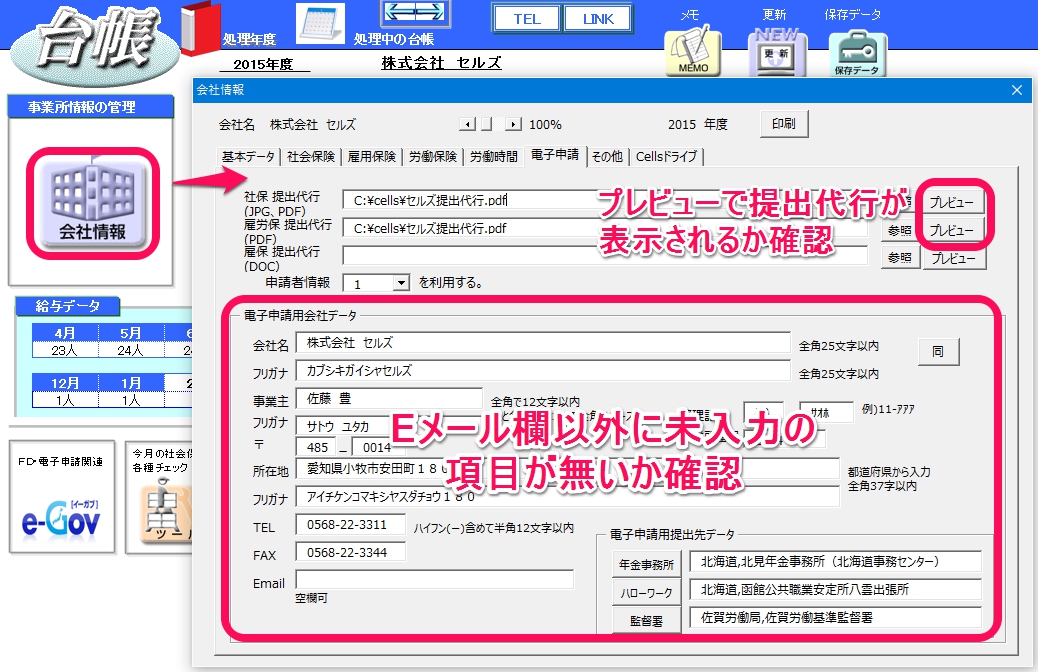Click 参照 for 雇保 提出代行 DOC
1038x672 pixels.
click(900, 258)
